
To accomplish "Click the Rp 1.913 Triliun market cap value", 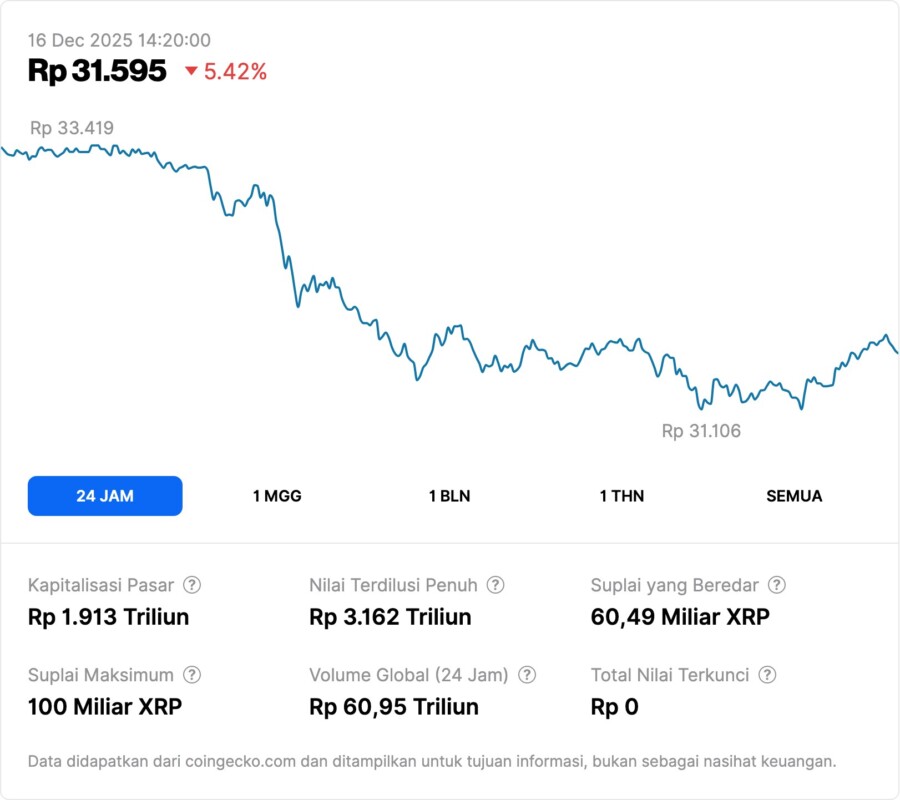I will [108, 617].
